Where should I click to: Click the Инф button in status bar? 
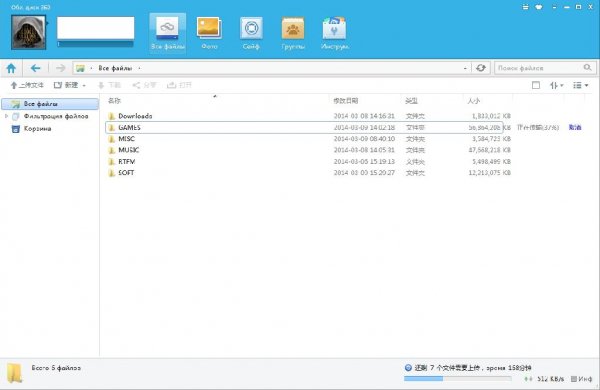click(x=582, y=379)
